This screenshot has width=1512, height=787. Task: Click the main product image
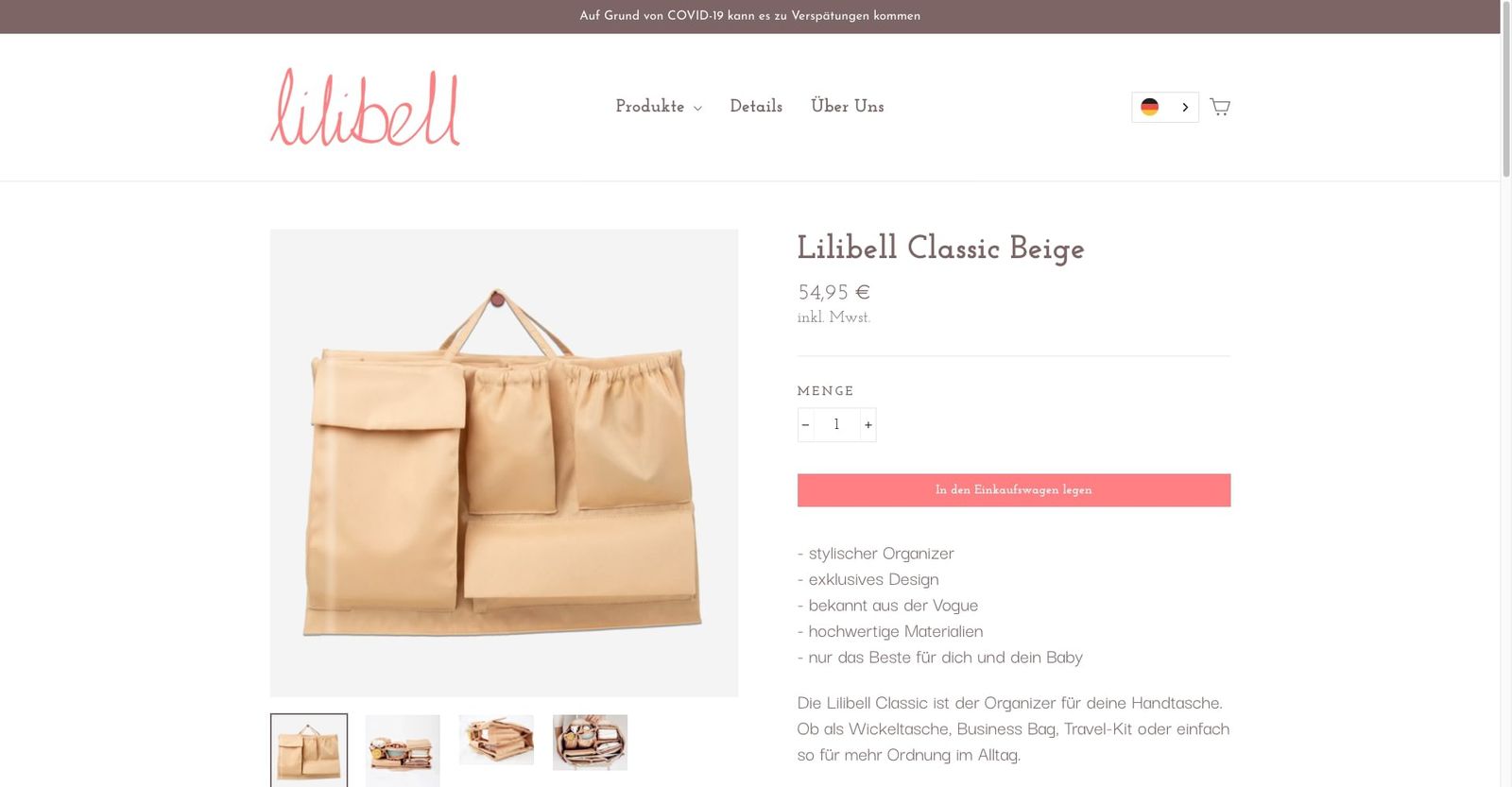pos(504,463)
